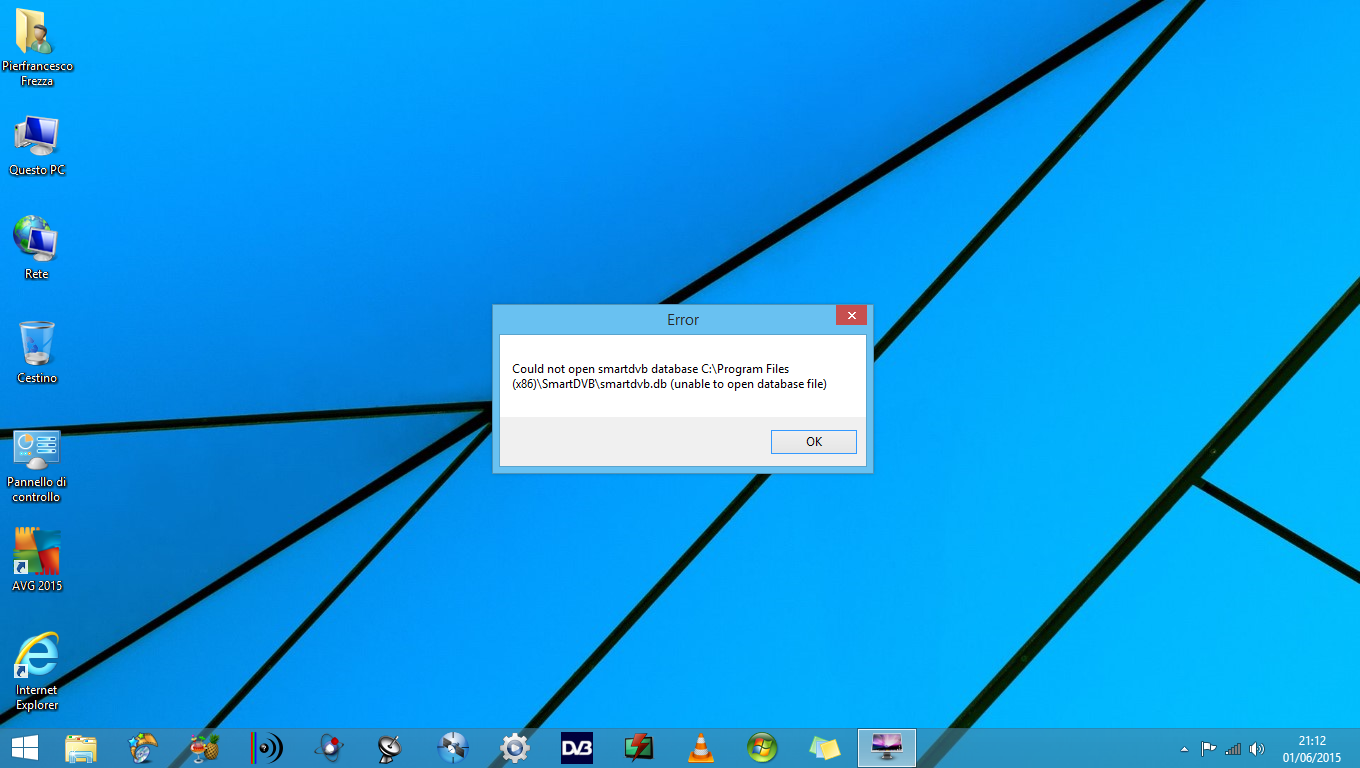Open the green Windows orb taskbar app

[x=763, y=748]
